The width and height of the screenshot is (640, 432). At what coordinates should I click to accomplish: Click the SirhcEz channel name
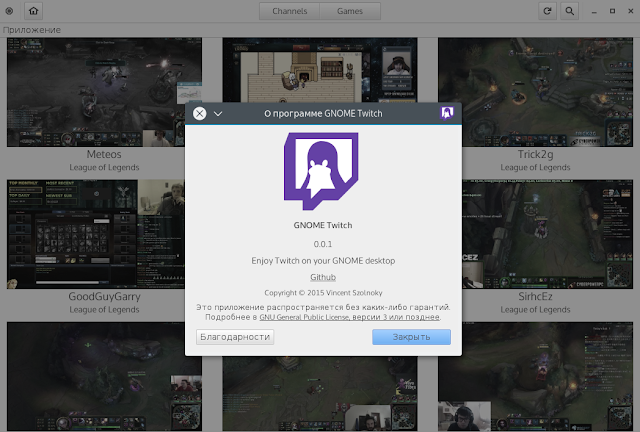coord(536,296)
